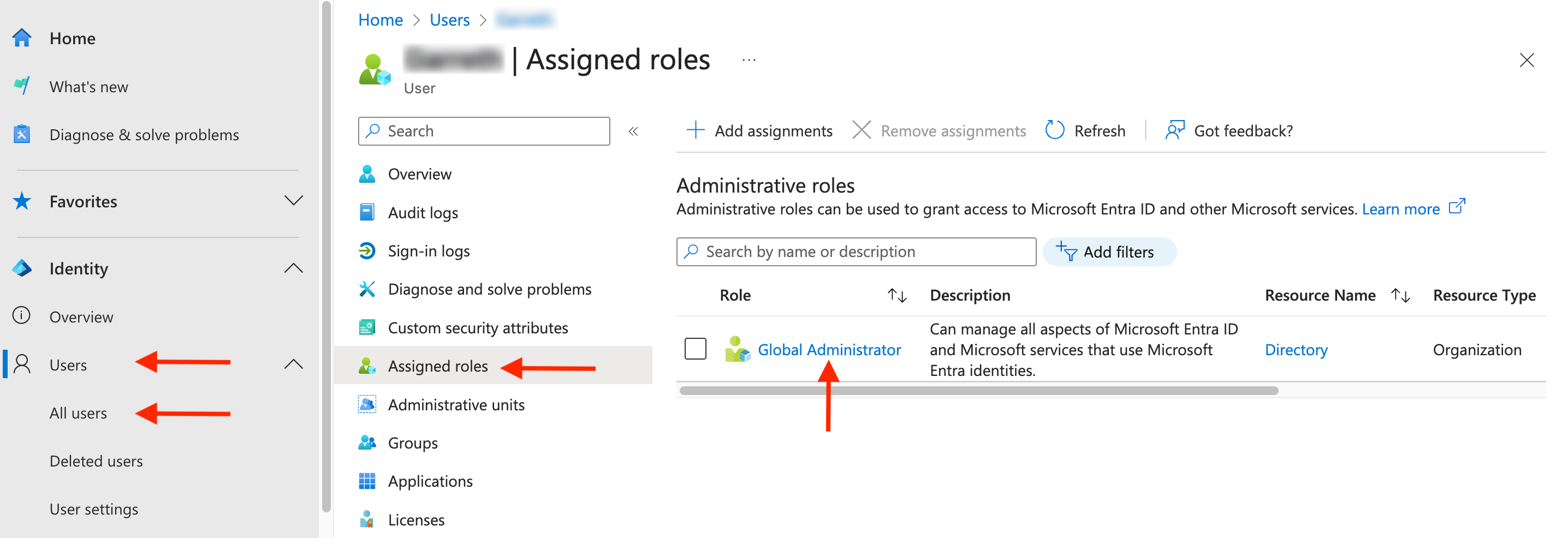Click the Favorites star icon
Image resolution: width=1568 pixels, height=538 pixels.
click(22, 201)
